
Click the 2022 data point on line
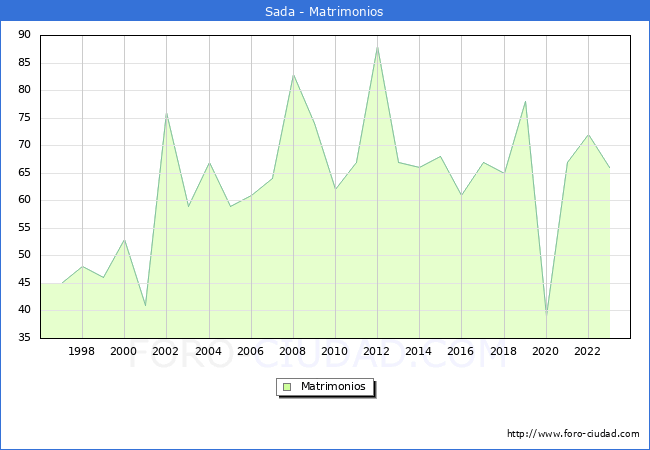[x=588, y=135]
